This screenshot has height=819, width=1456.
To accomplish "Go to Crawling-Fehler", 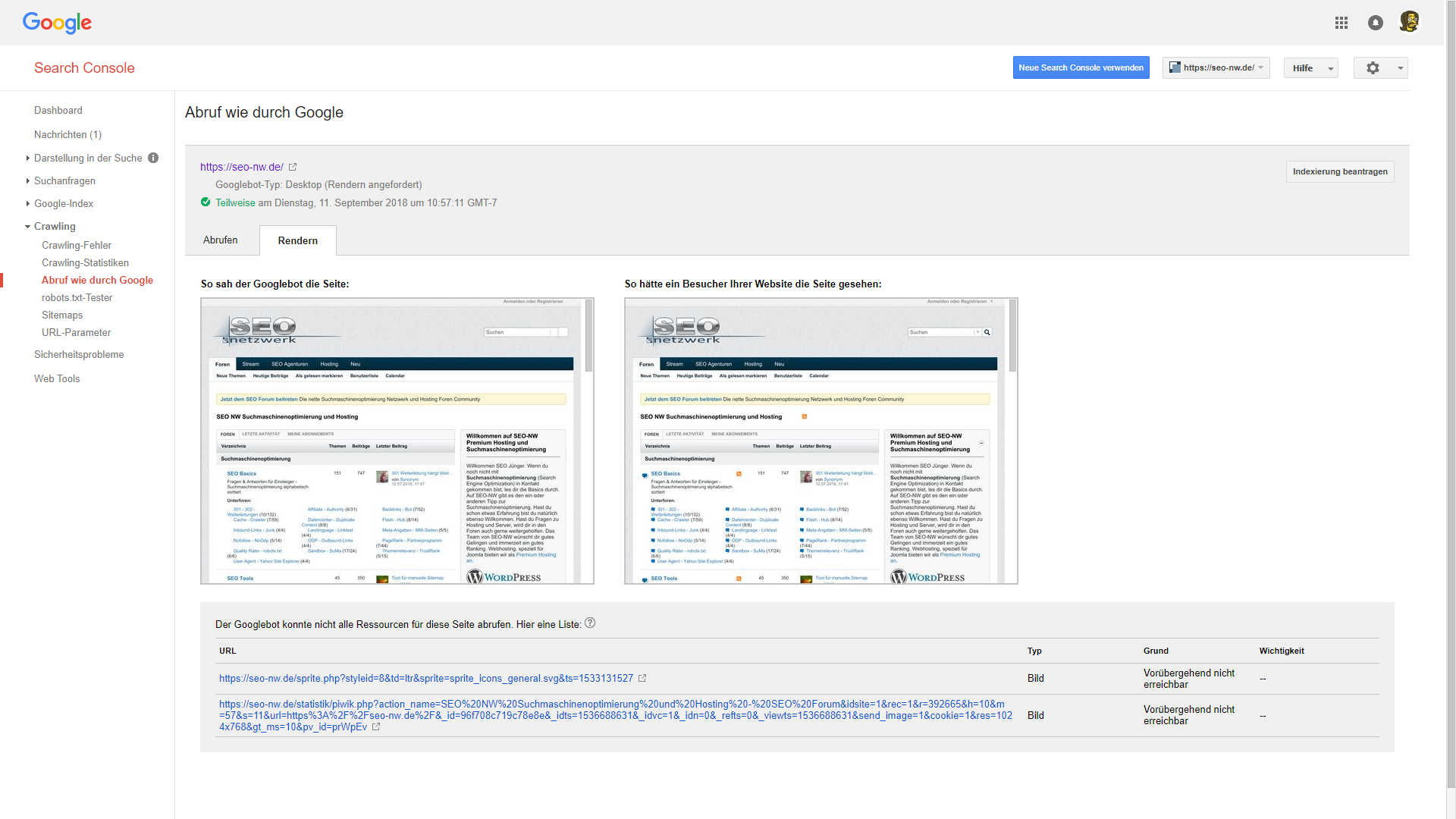I will pyautogui.click(x=77, y=245).
